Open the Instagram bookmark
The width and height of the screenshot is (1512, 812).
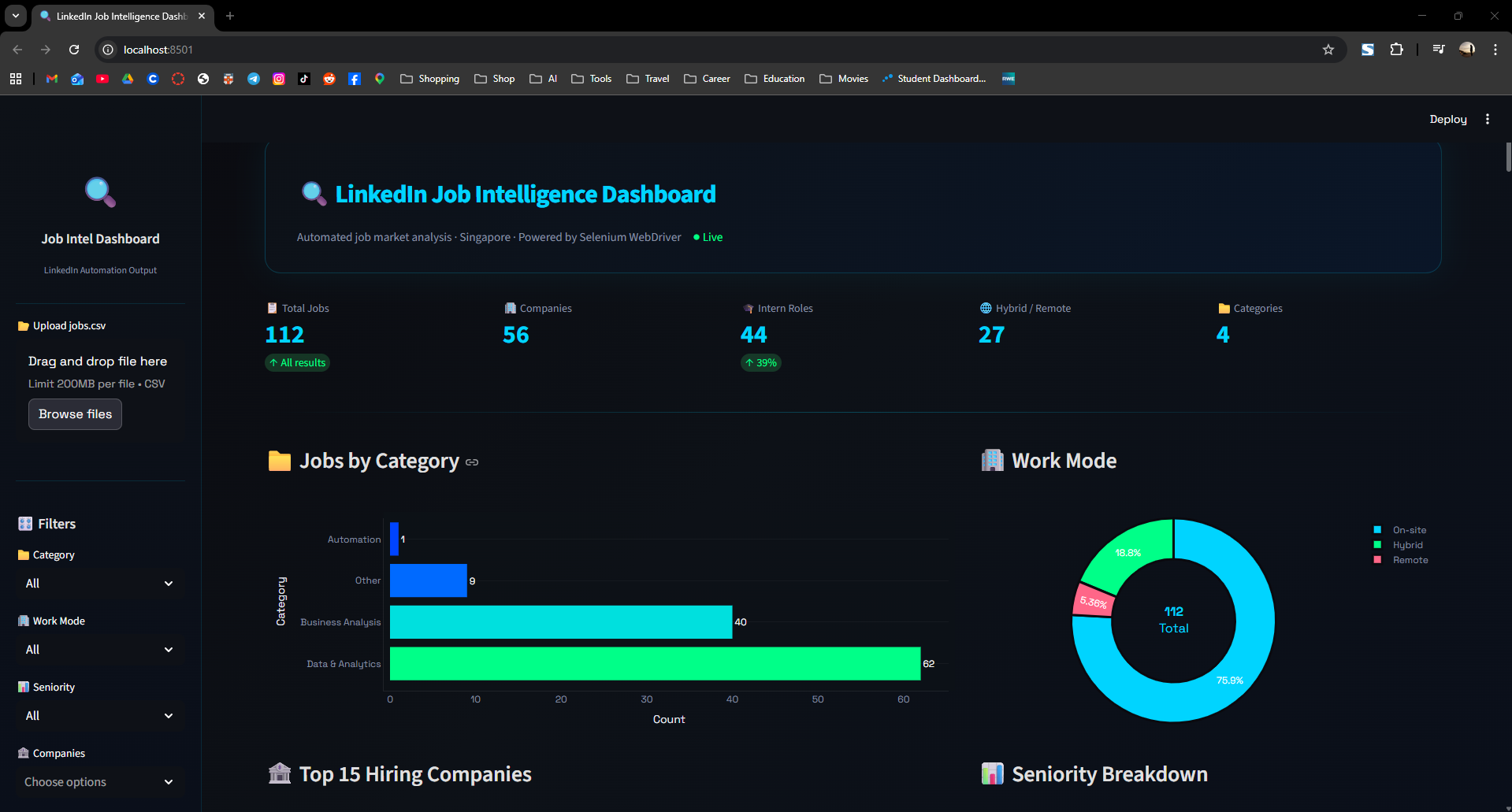(x=279, y=79)
